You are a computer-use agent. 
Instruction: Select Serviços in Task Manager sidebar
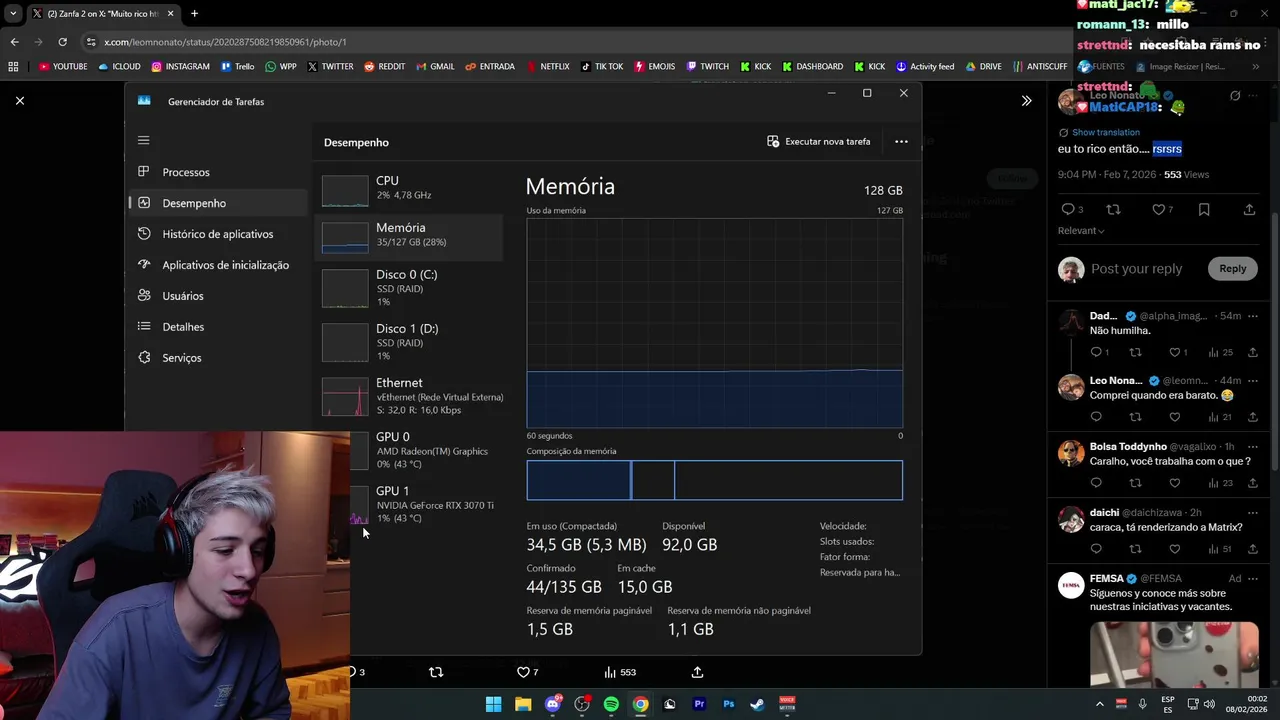click(x=218, y=358)
